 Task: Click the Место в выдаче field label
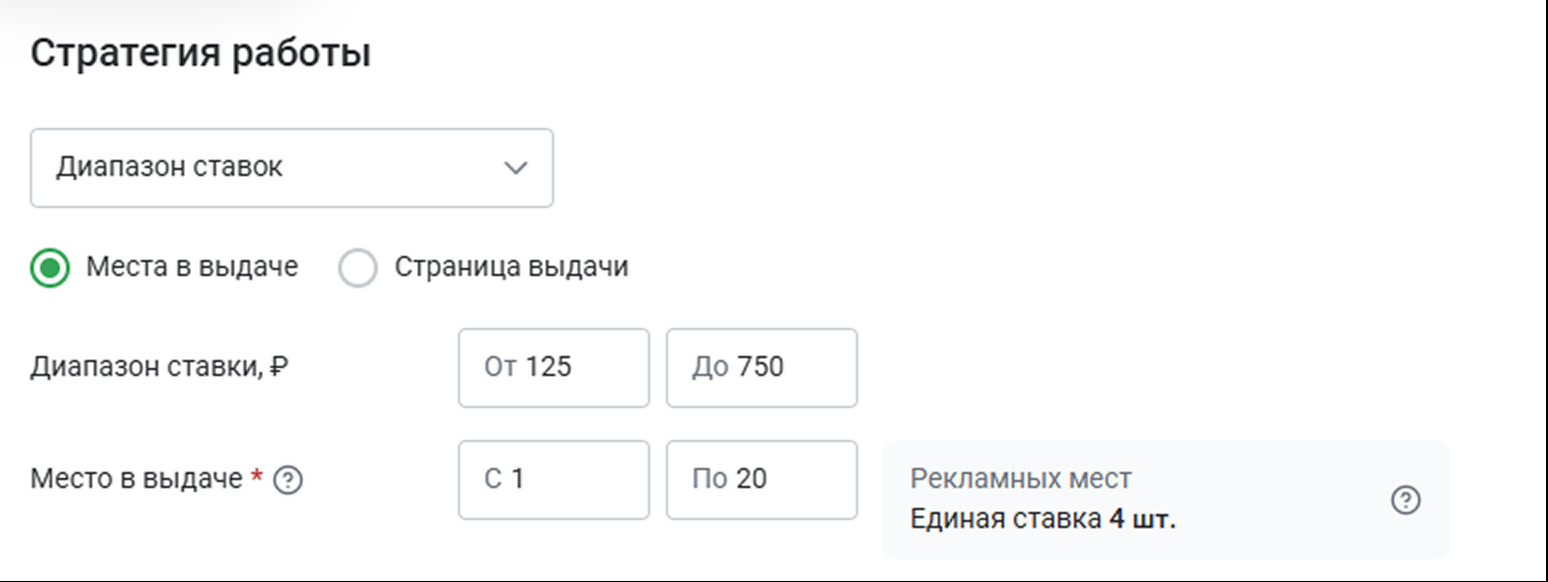point(136,480)
